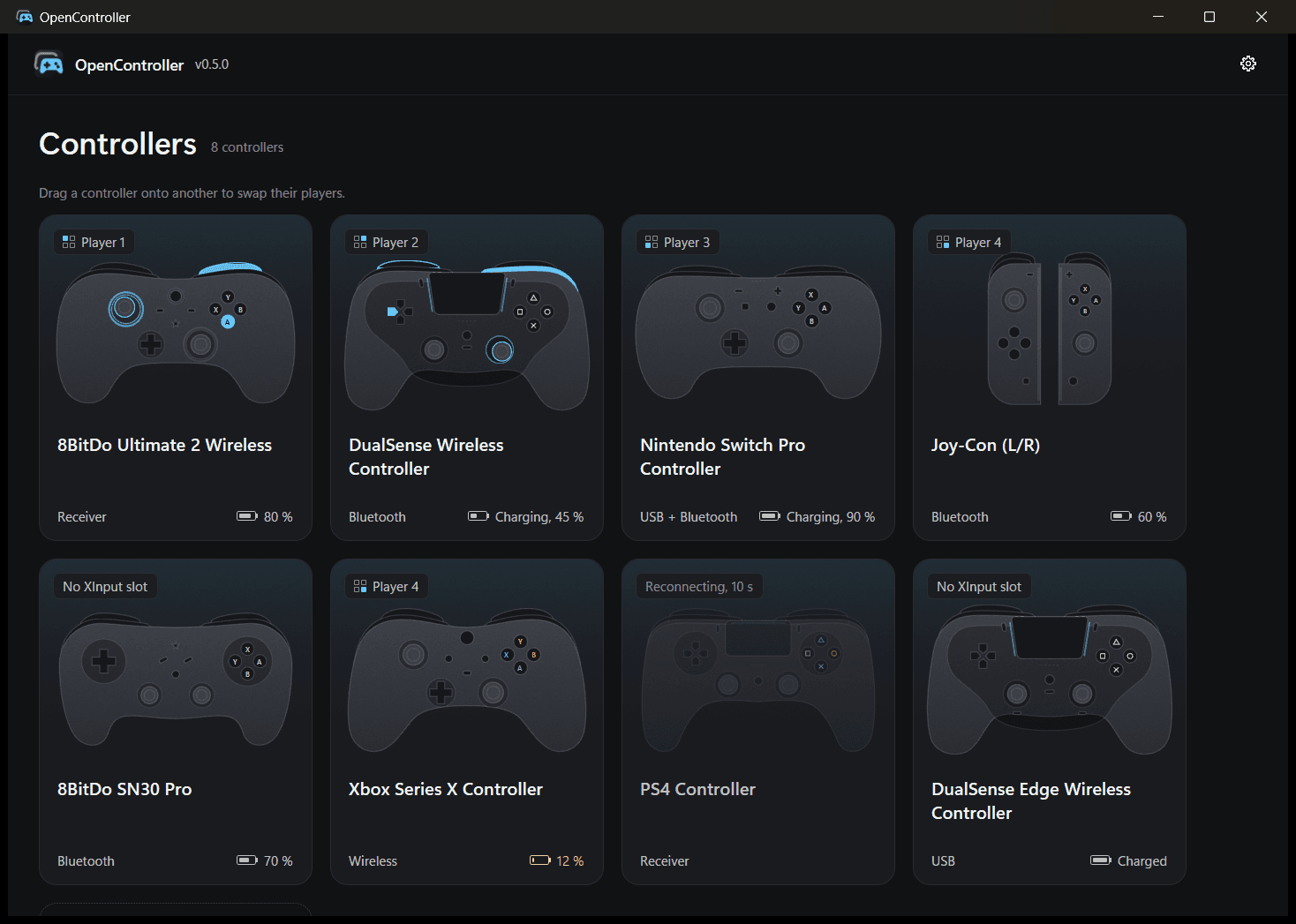The height and width of the screenshot is (924, 1296).
Task: Click Player 4 badge on Xbox Series X card
Action: [386, 586]
